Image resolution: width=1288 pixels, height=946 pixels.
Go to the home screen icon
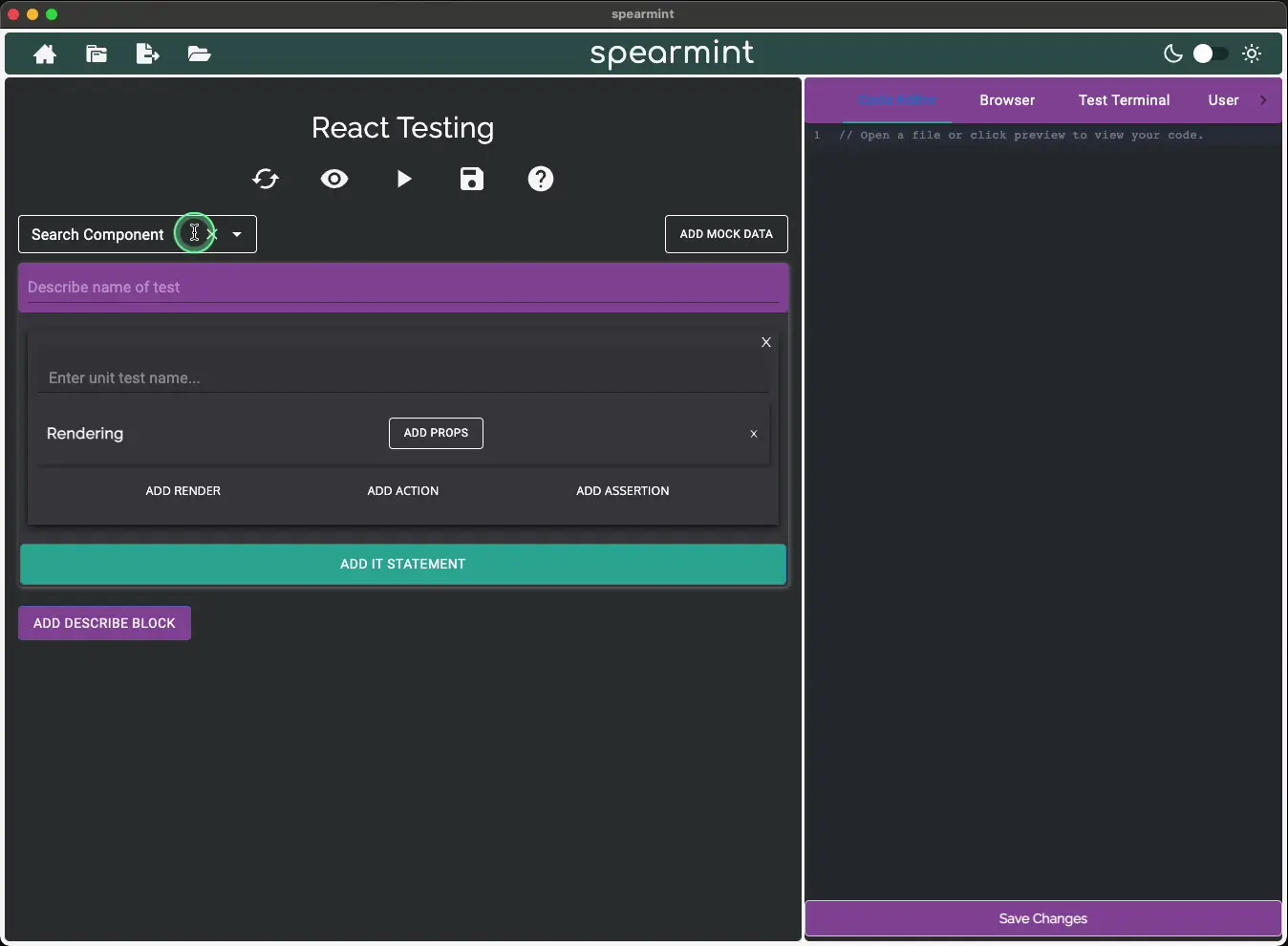45,54
